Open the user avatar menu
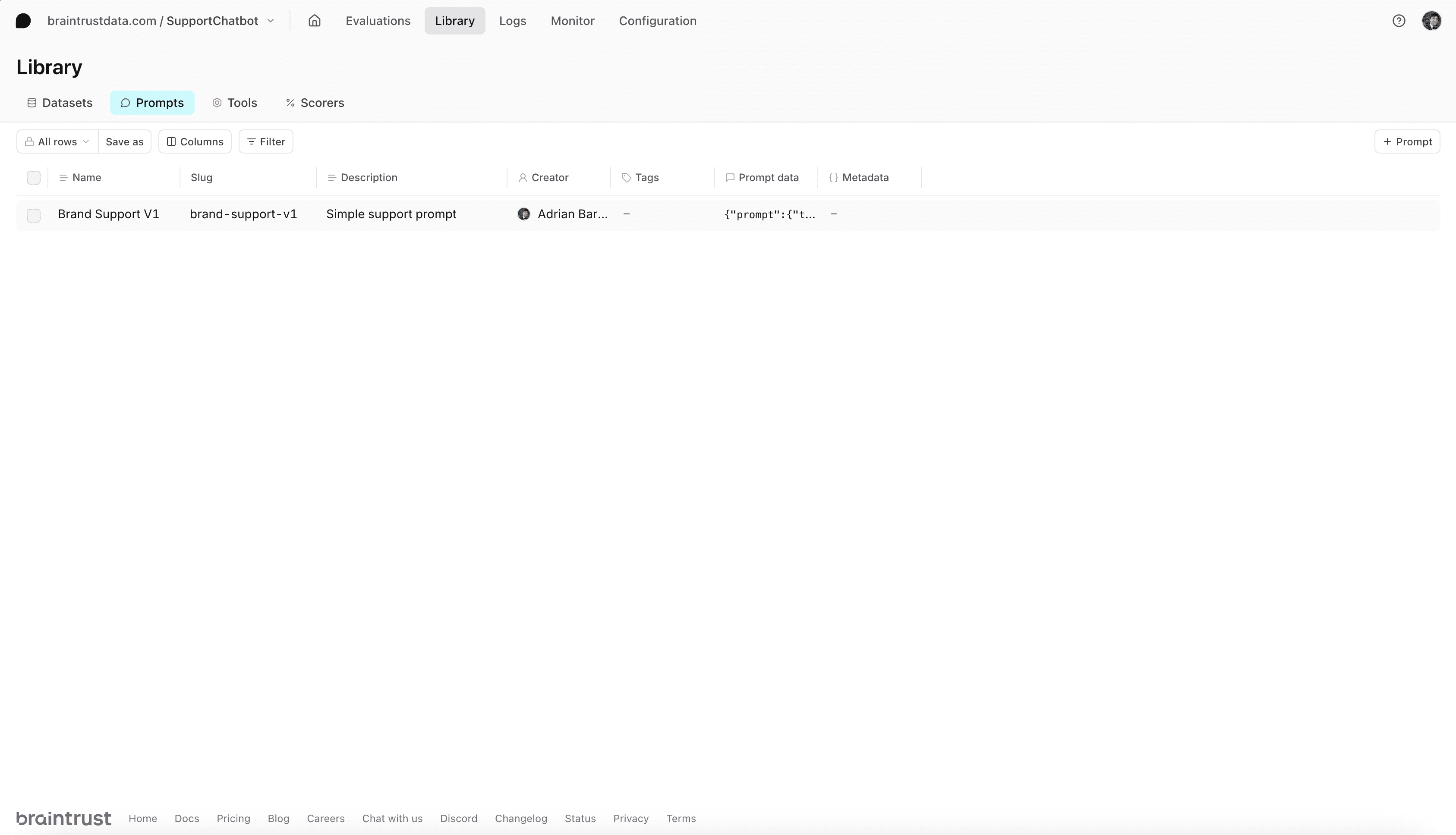Image resolution: width=1456 pixels, height=835 pixels. tap(1431, 21)
